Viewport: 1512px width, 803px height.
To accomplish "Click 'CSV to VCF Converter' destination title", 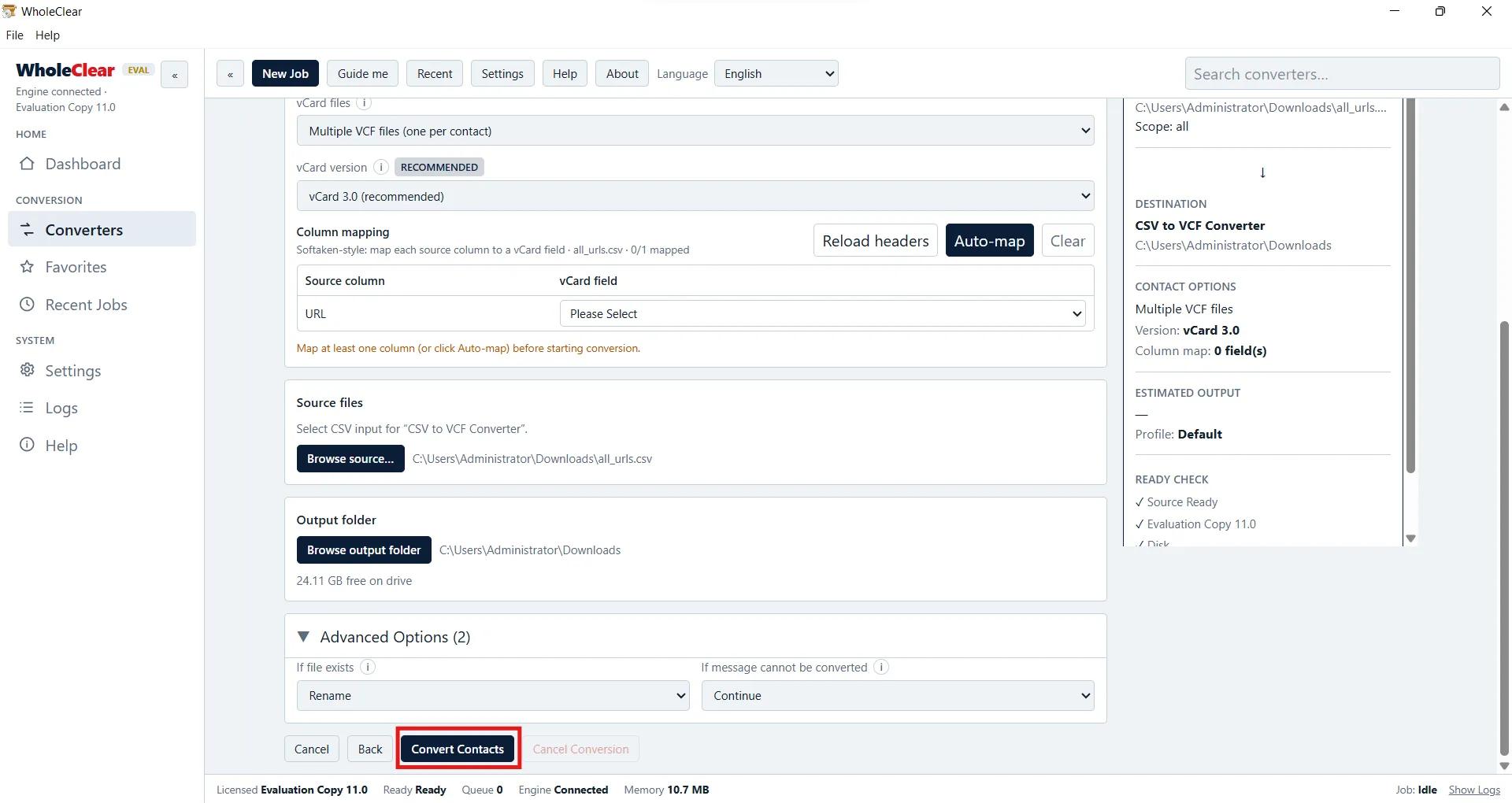I will pyautogui.click(x=1199, y=225).
